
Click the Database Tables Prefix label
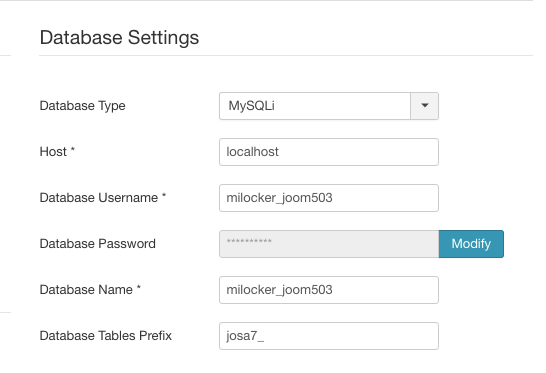106,335
